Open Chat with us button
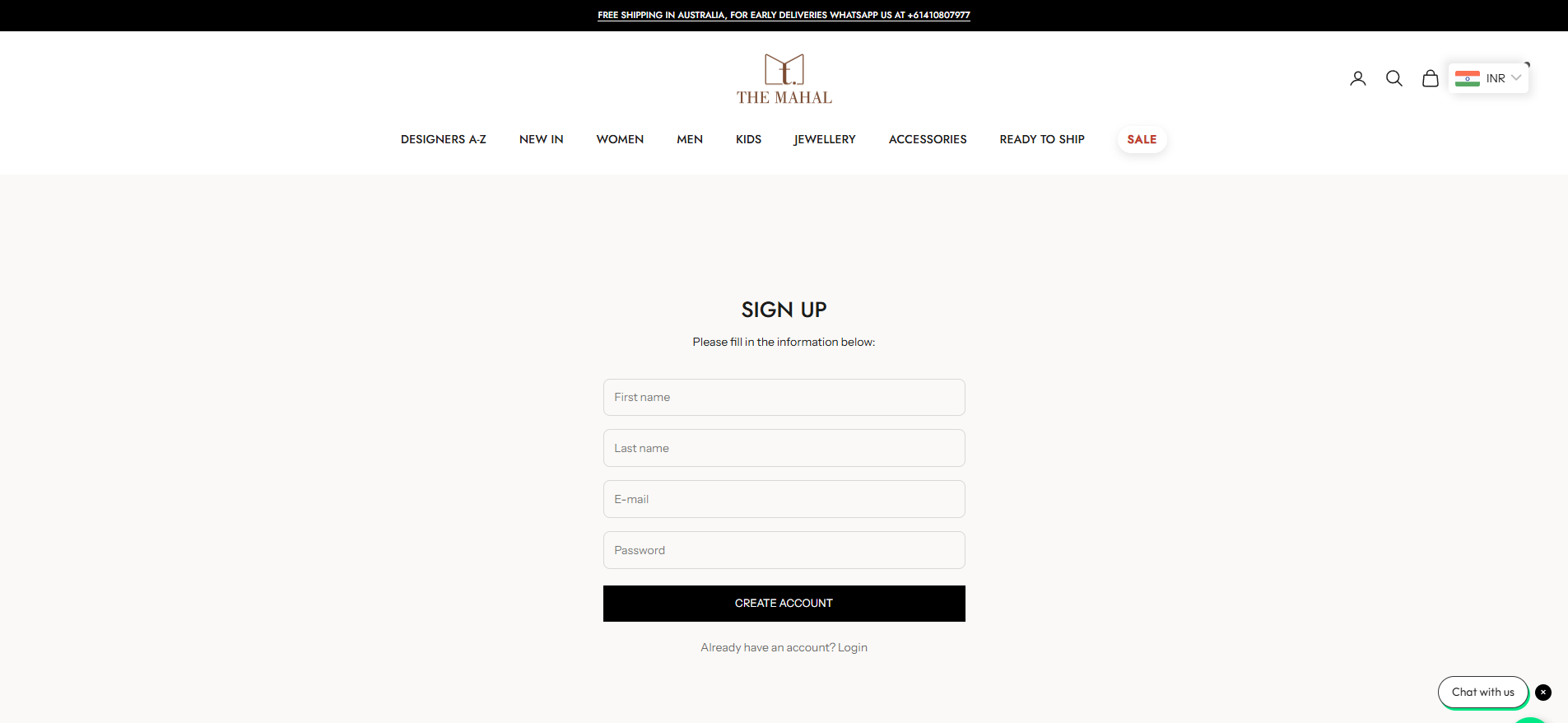Viewport: 1568px width, 723px height. (1483, 693)
